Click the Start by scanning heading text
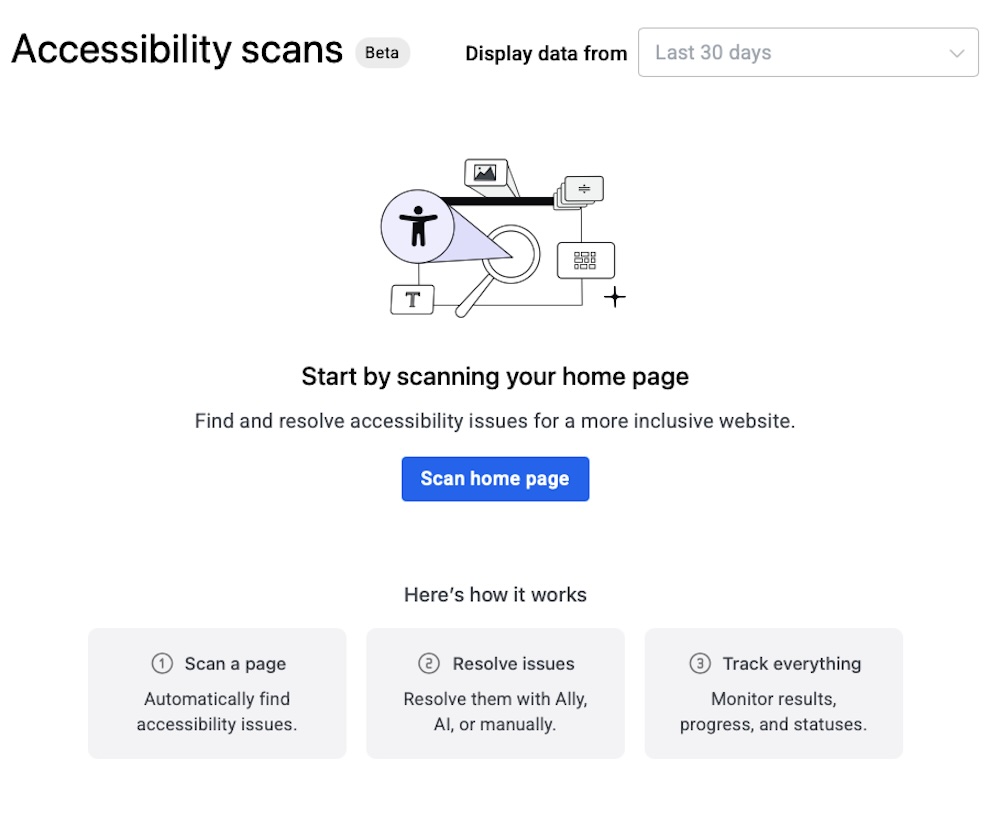Screen dimensions: 1000x814 tap(495, 377)
